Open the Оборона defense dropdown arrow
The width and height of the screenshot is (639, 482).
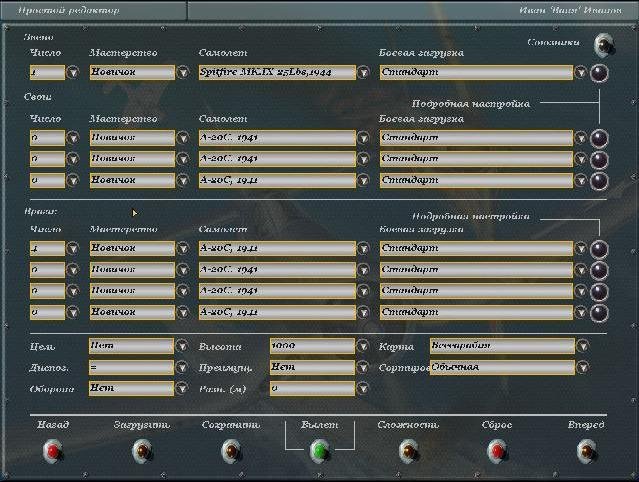[182, 388]
